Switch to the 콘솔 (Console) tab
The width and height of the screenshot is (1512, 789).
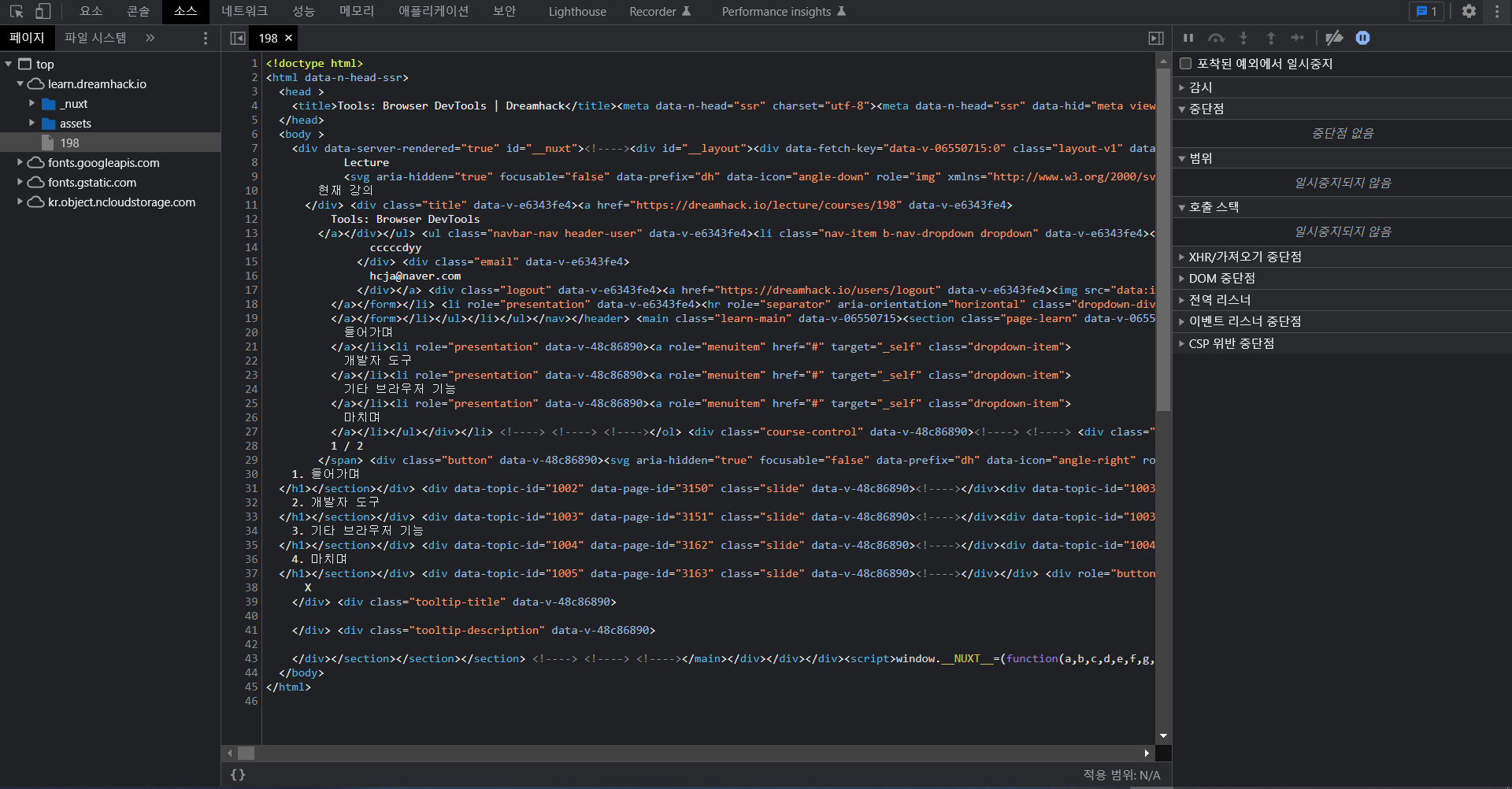pos(139,12)
